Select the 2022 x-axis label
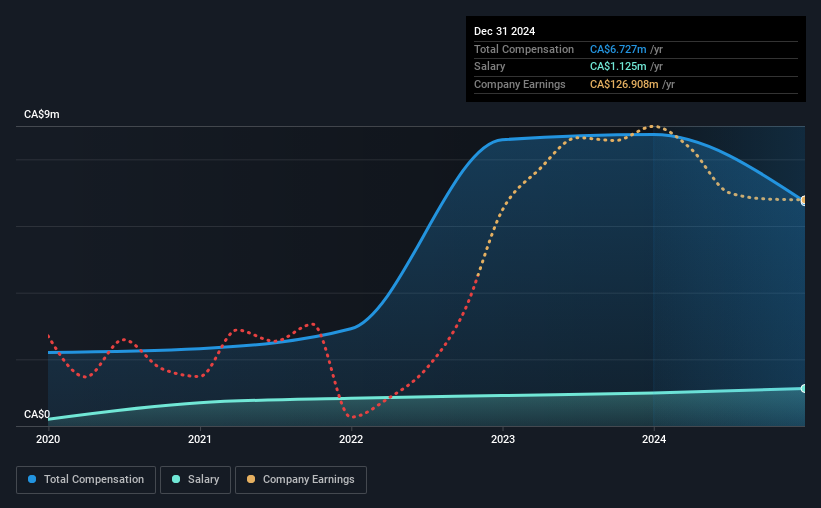The width and height of the screenshot is (821, 508). tap(351, 439)
